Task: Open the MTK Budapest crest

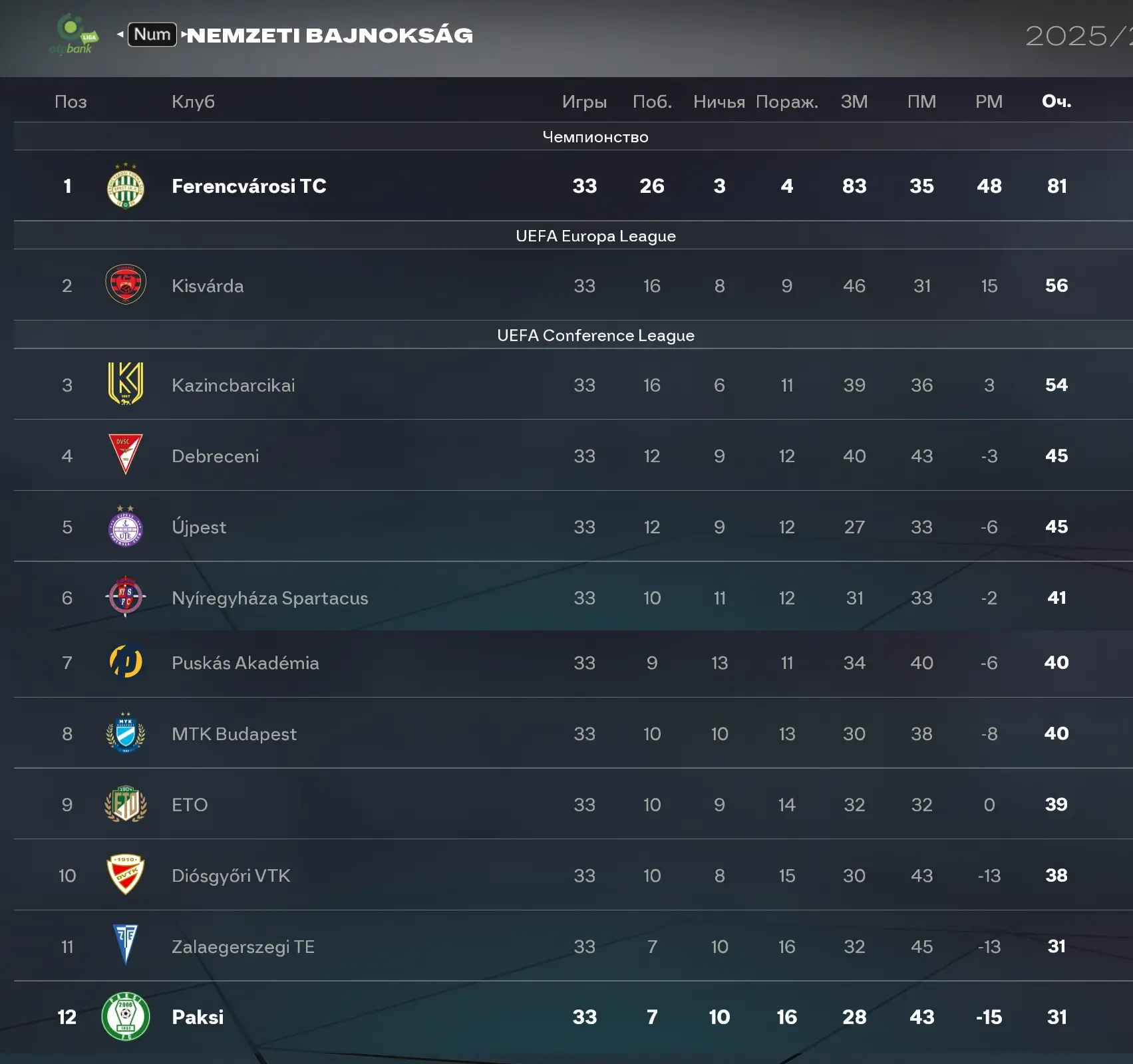Action: click(125, 733)
